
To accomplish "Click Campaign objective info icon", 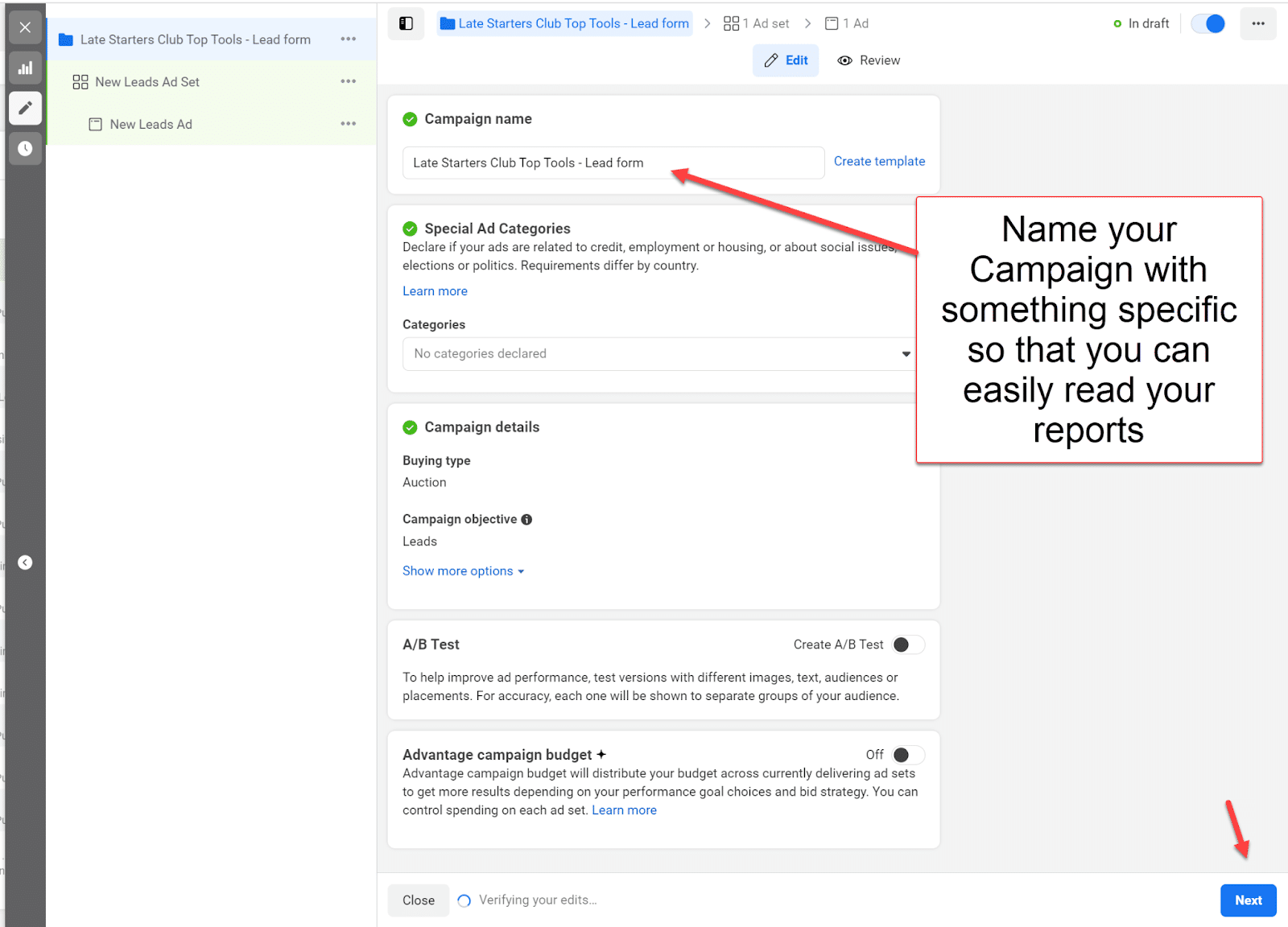I will coord(526,520).
